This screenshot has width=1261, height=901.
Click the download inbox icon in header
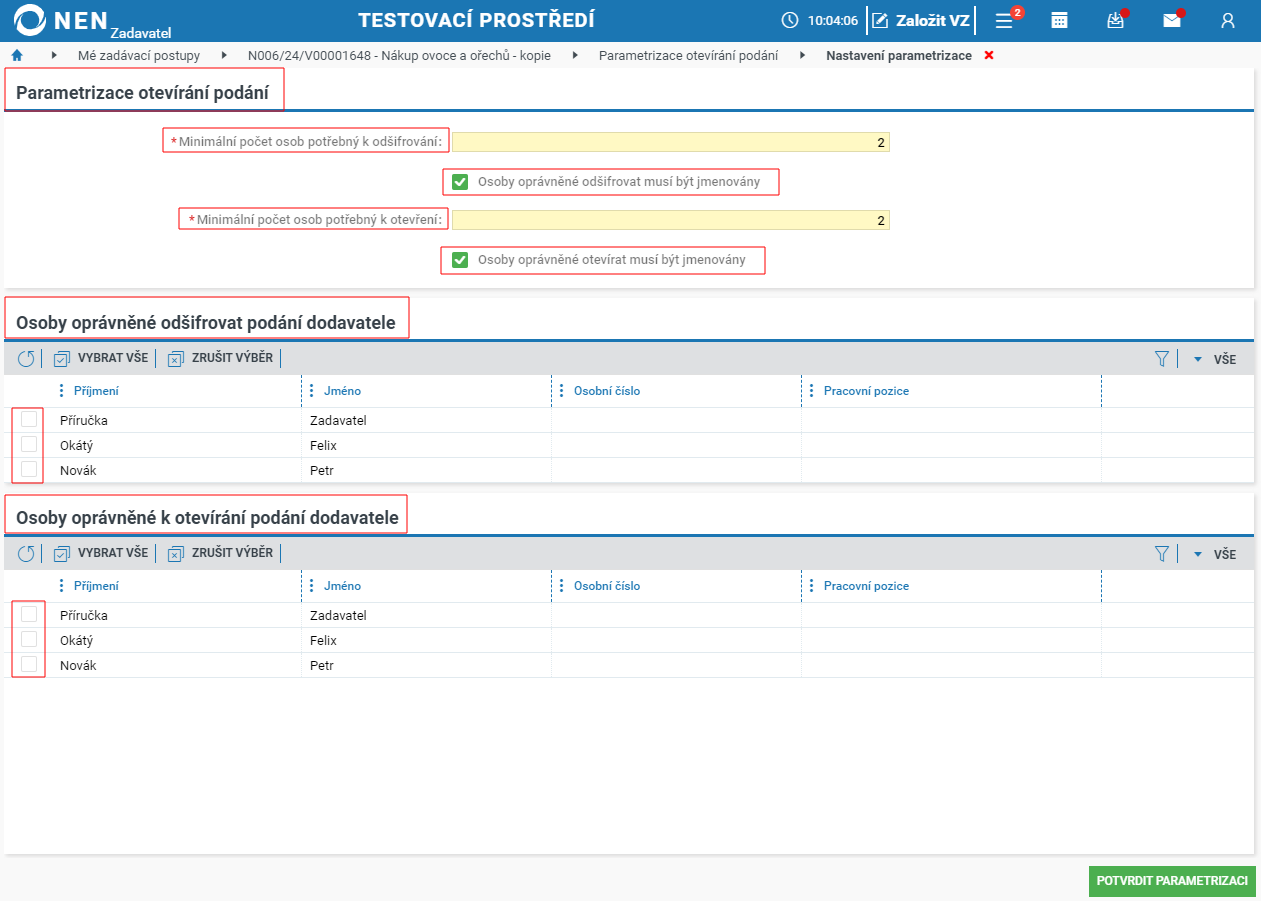coord(1116,20)
